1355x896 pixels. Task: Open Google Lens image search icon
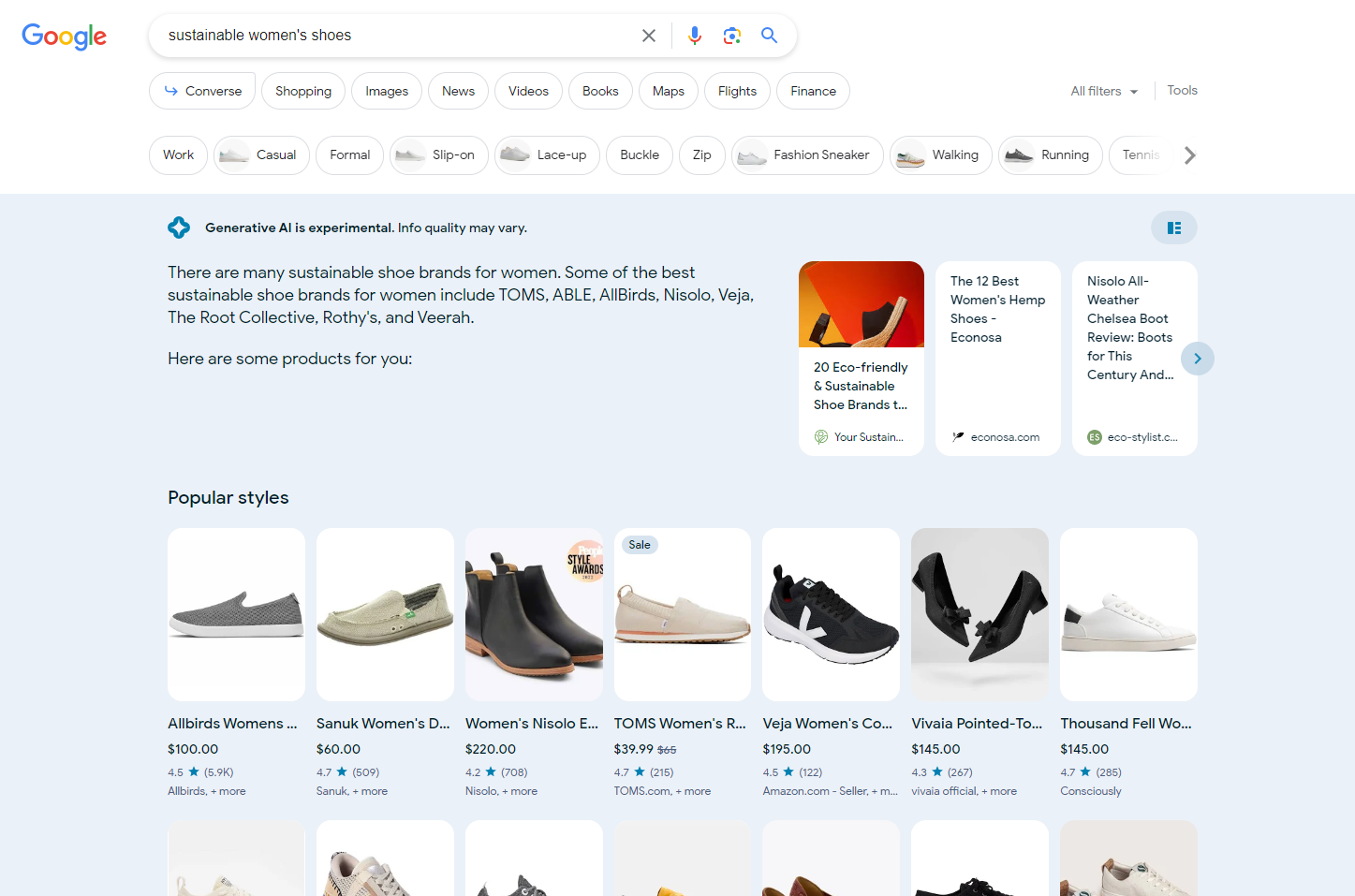pos(732,36)
